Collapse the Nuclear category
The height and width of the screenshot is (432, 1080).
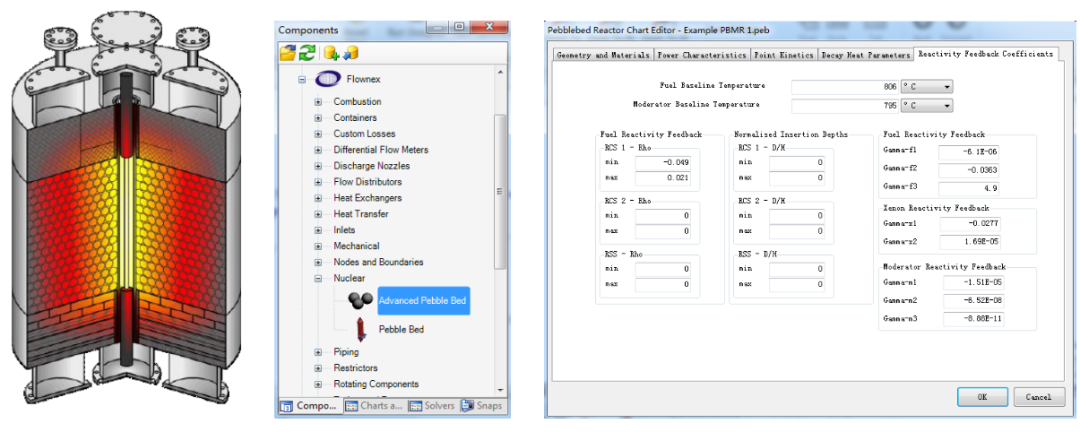[318, 278]
